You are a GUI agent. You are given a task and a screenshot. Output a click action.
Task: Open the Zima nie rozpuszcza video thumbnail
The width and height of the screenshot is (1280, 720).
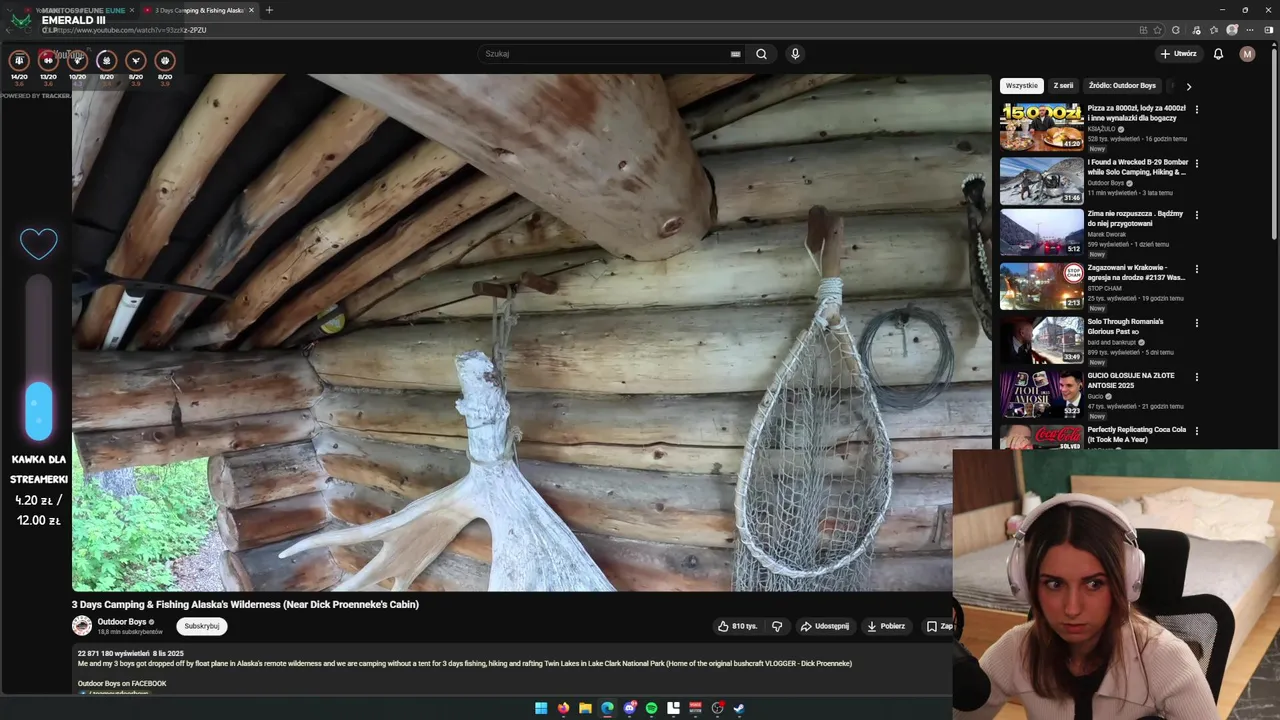point(1041,232)
